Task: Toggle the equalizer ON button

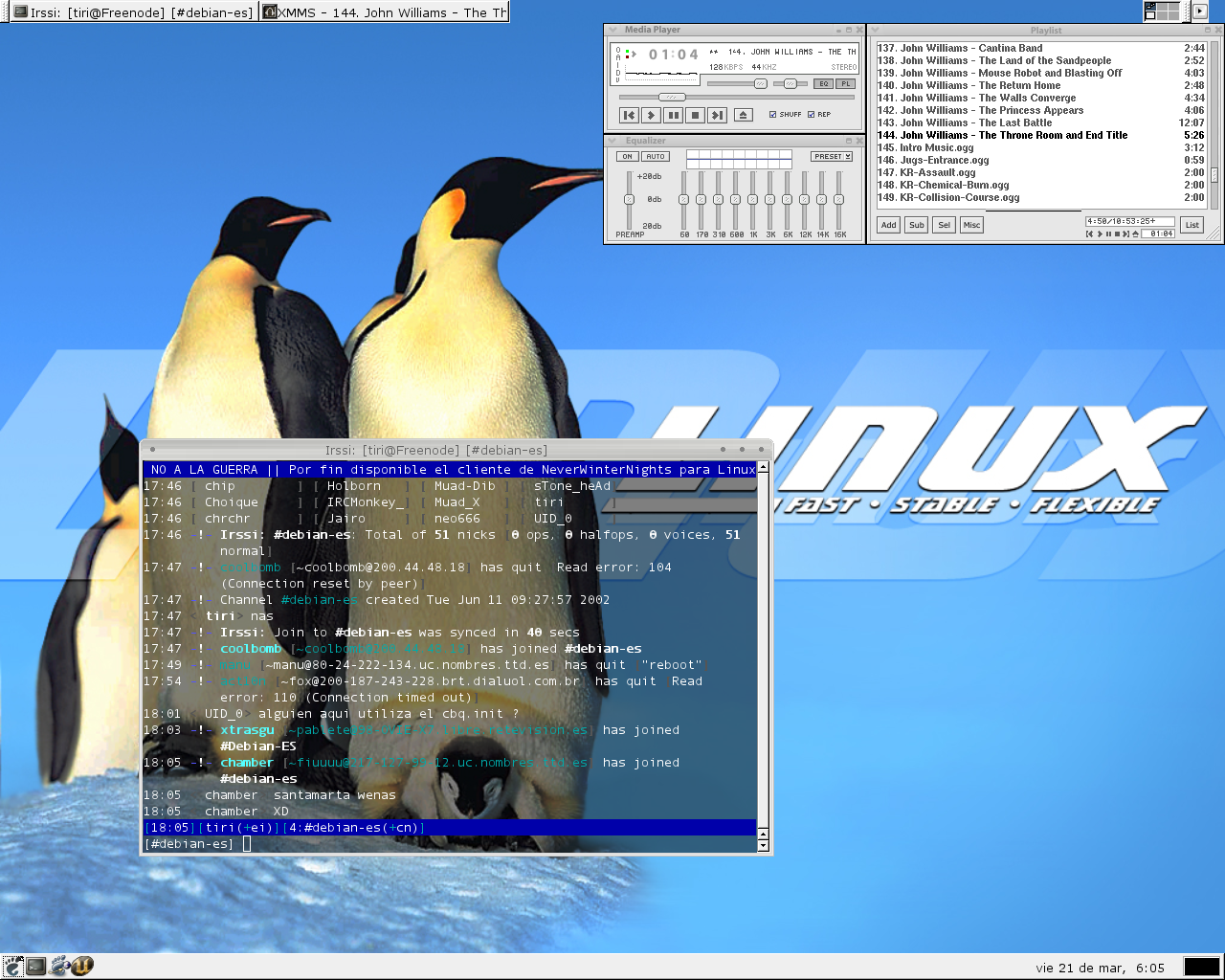Action: click(627, 156)
